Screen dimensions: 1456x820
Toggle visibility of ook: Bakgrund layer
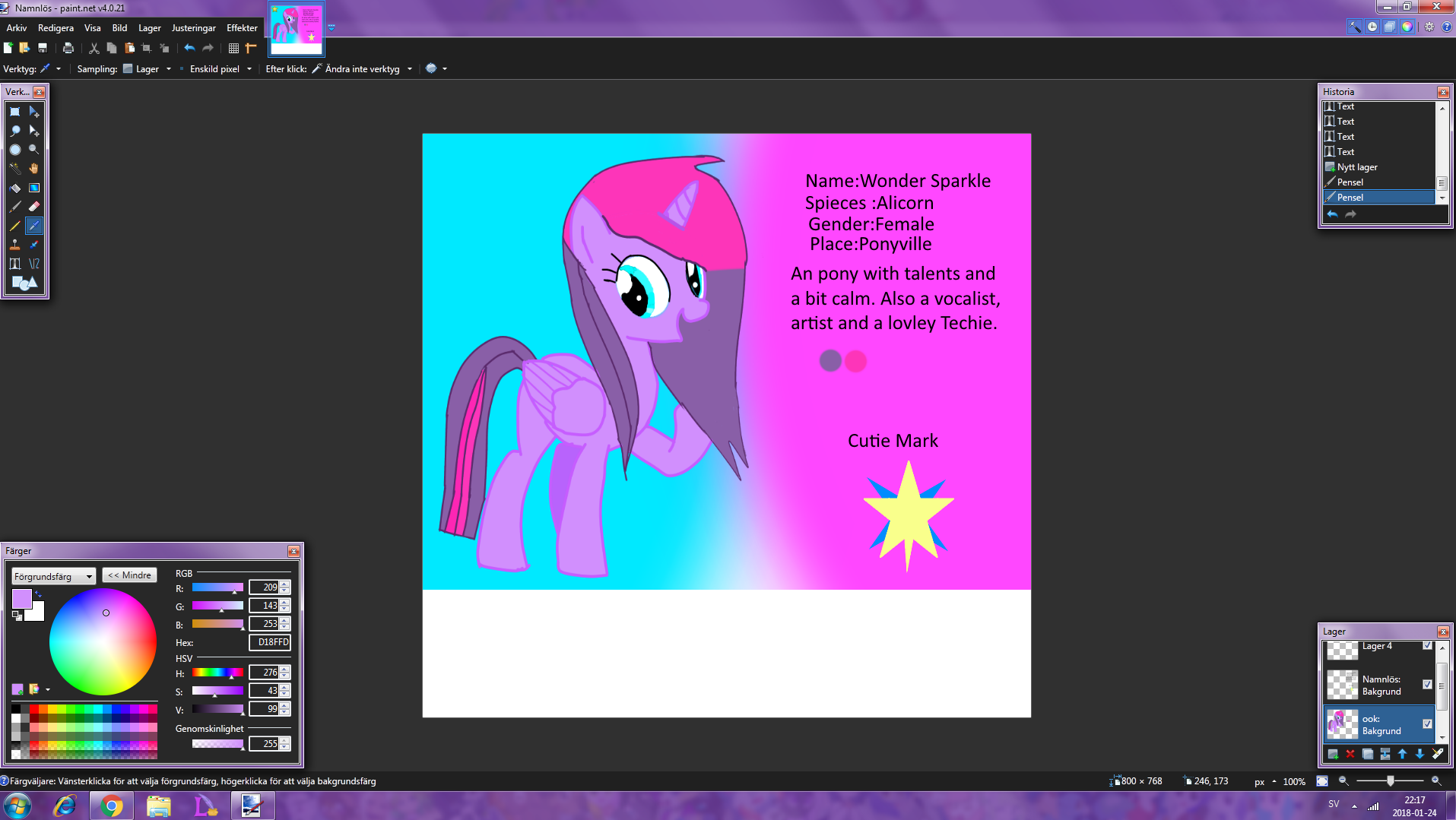tap(1427, 724)
